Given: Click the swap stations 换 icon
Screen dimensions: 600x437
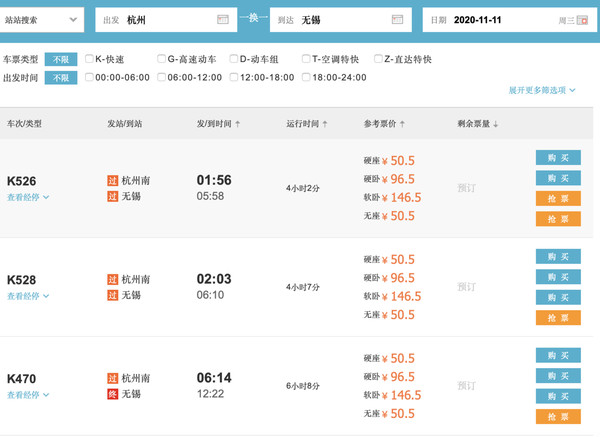Looking at the screenshot, I should point(253,18).
